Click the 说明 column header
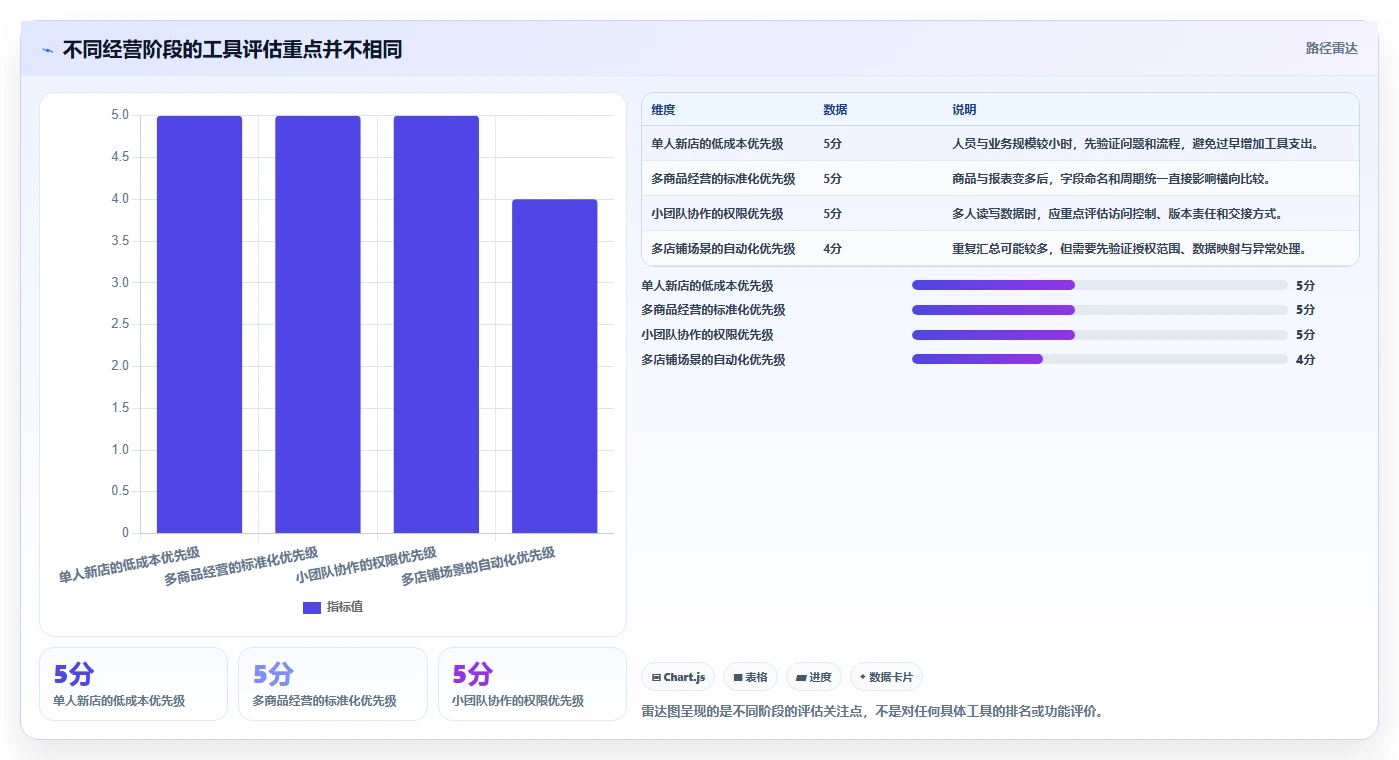Screen dimensions: 1399x760 pyautogui.click(x=964, y=110)
